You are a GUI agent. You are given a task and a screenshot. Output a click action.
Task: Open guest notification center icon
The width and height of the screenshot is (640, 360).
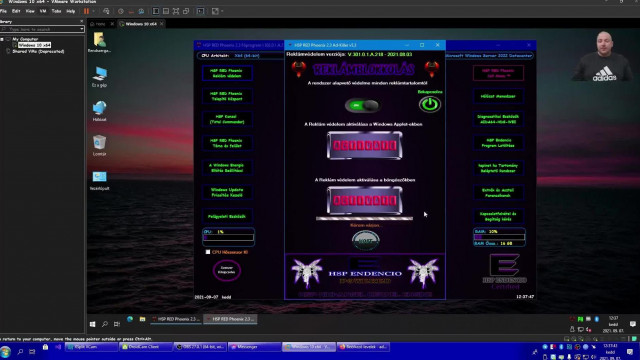[x=633, y=324]
